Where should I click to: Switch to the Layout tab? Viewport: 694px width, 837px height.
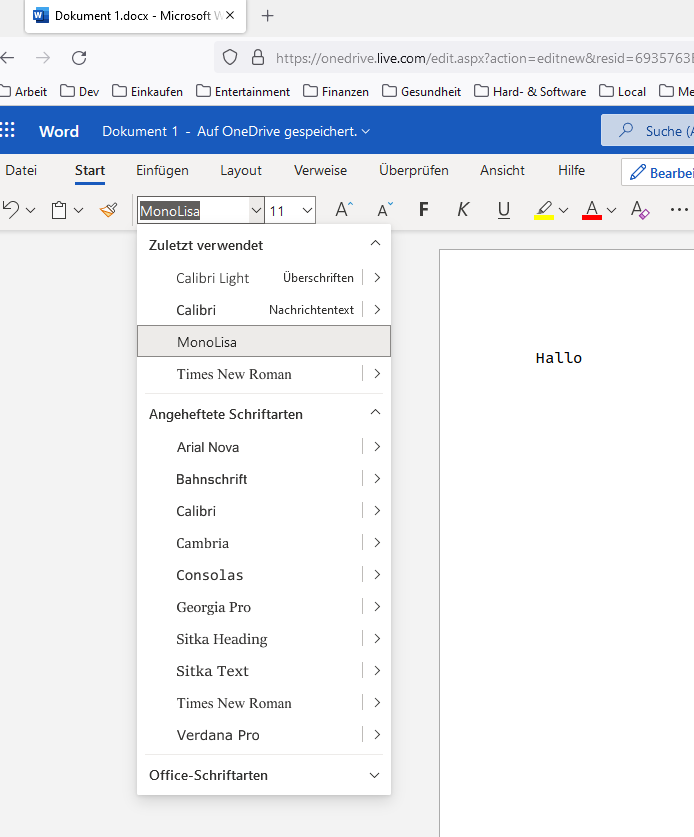(241, 170)
